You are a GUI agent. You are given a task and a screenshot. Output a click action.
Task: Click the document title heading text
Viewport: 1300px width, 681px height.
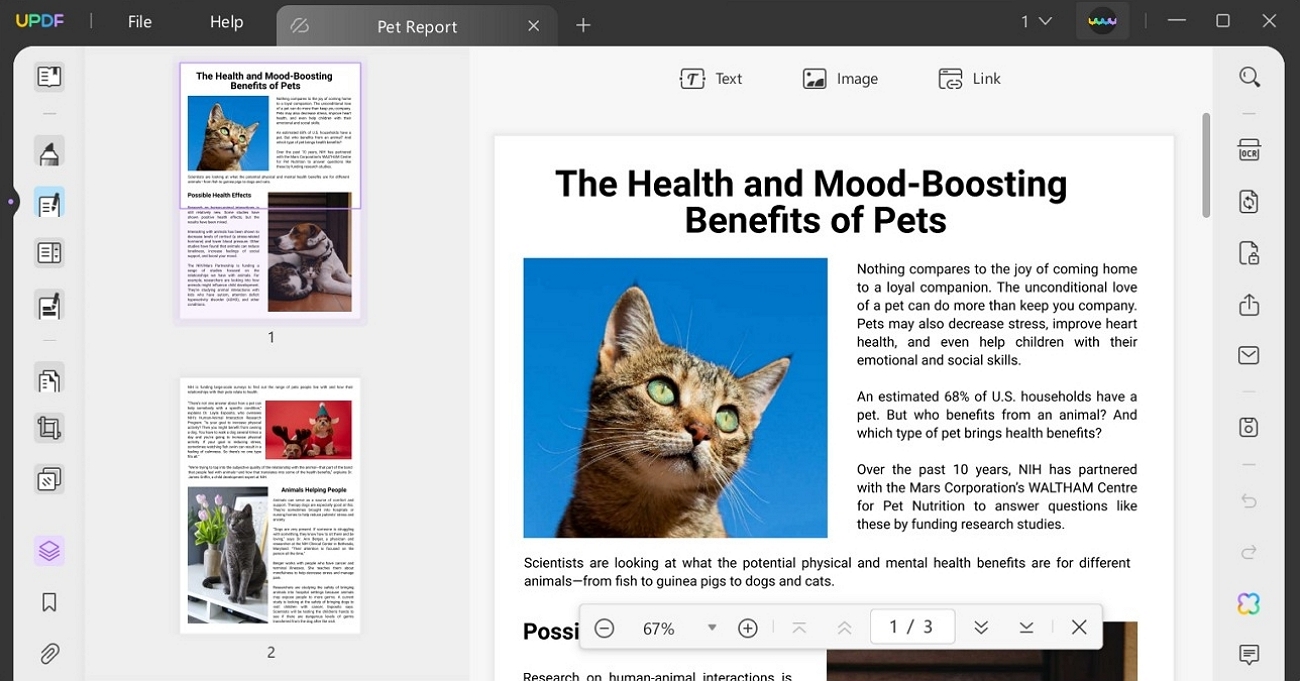[x=811, y=201]
